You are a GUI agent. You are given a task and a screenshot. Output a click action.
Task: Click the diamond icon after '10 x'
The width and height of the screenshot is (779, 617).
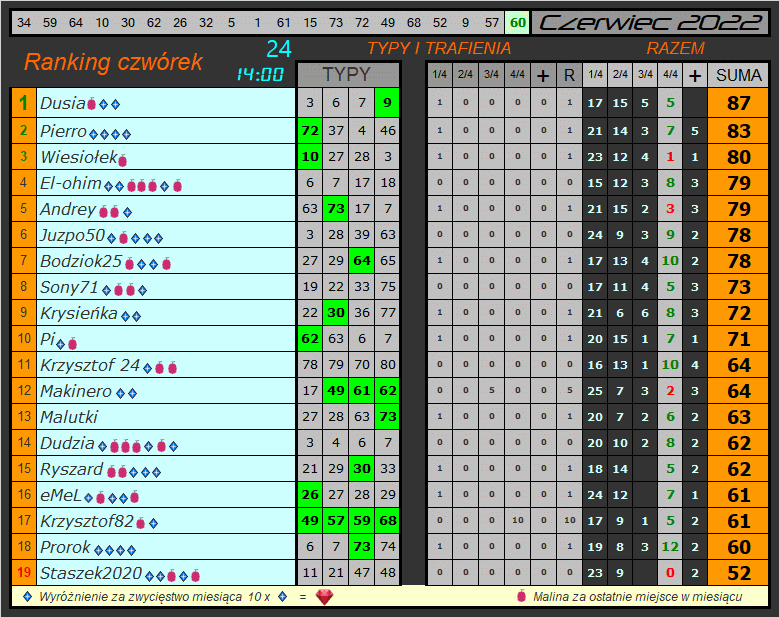click(x=283, y=596)
